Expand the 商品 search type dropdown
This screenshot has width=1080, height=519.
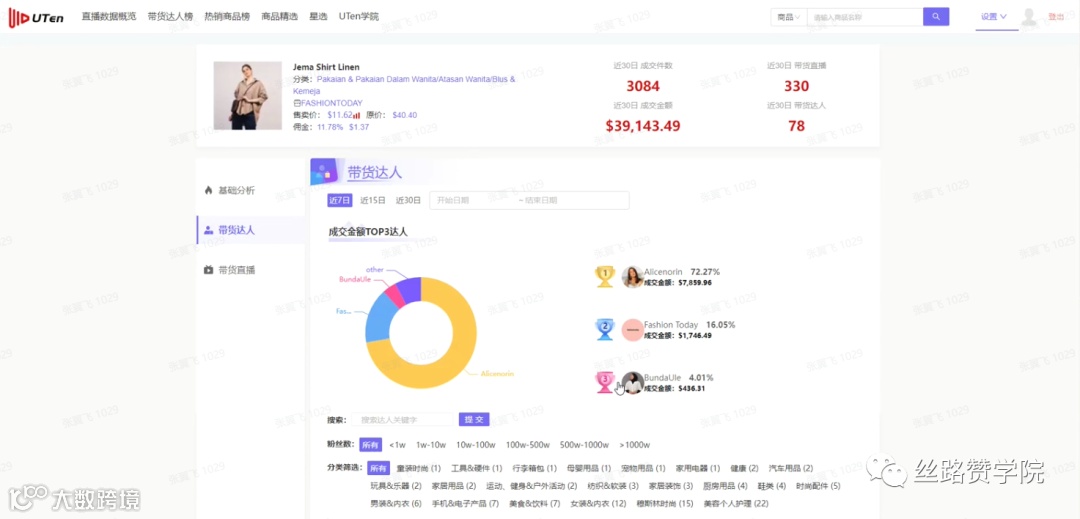pos(789,17)
